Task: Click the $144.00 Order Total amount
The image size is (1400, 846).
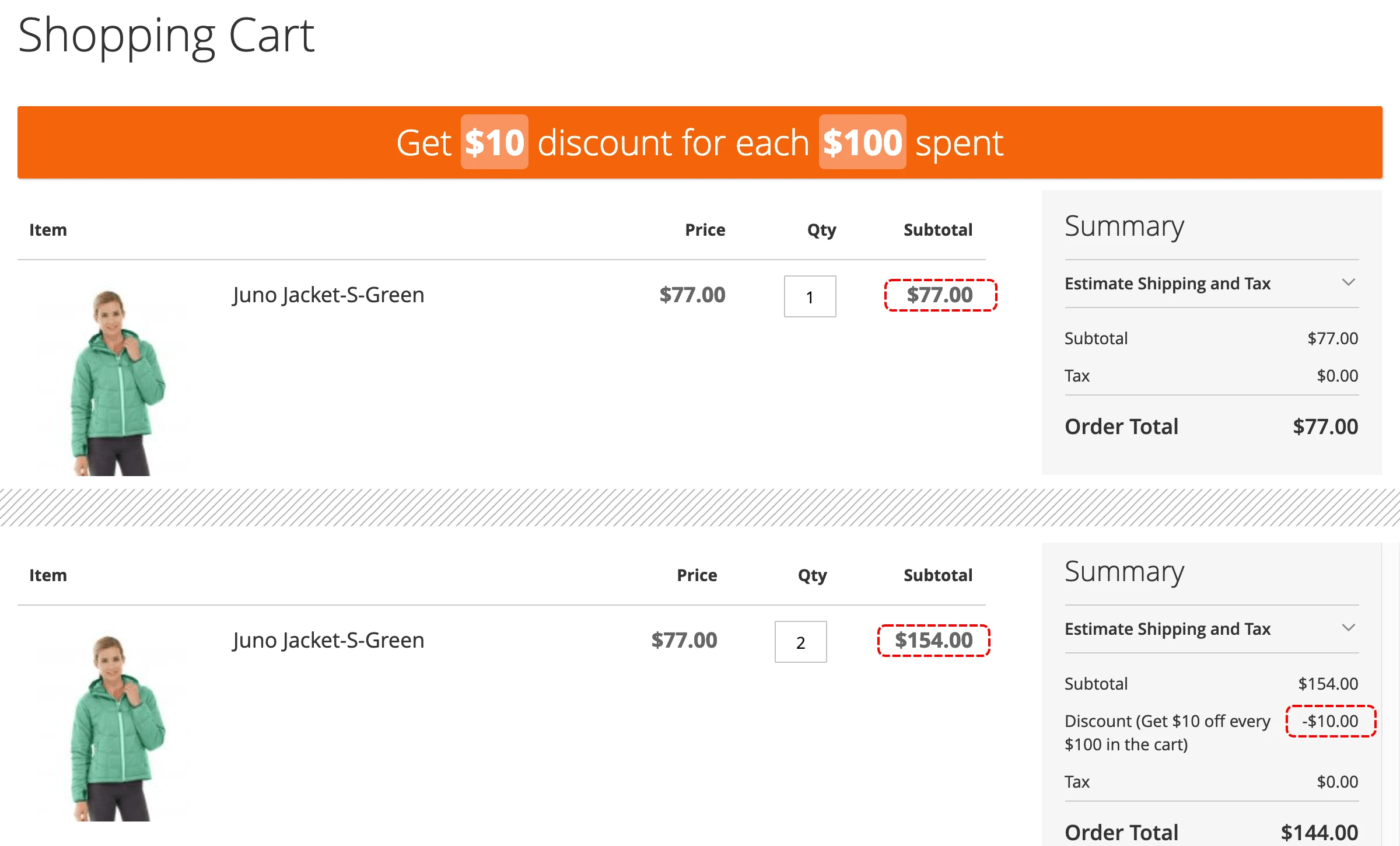Action: [x=1319, y=832]
